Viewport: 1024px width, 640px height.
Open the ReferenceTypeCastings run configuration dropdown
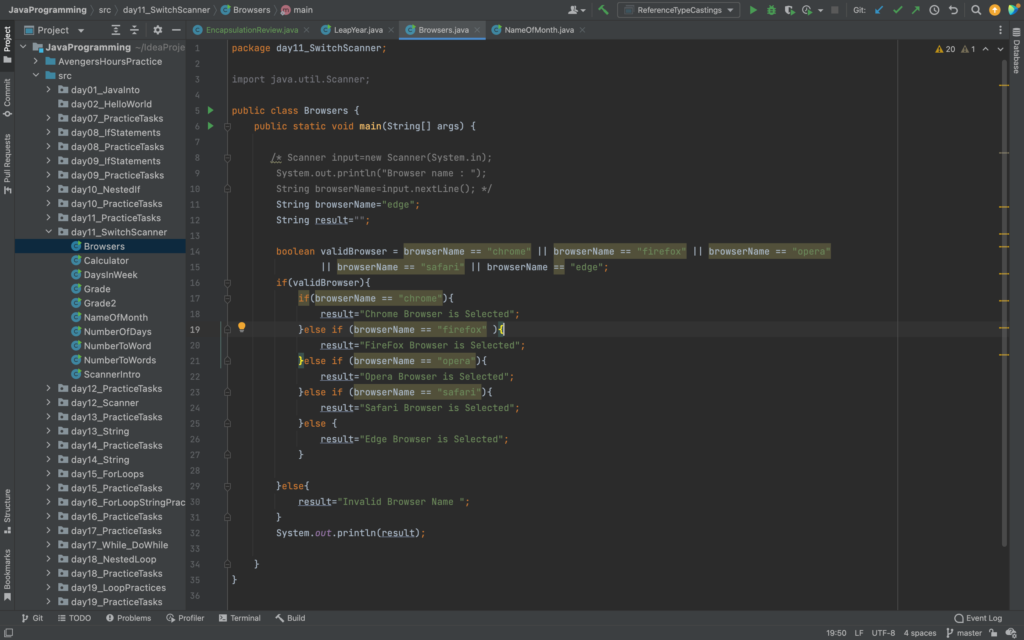[x=678, y=10]
